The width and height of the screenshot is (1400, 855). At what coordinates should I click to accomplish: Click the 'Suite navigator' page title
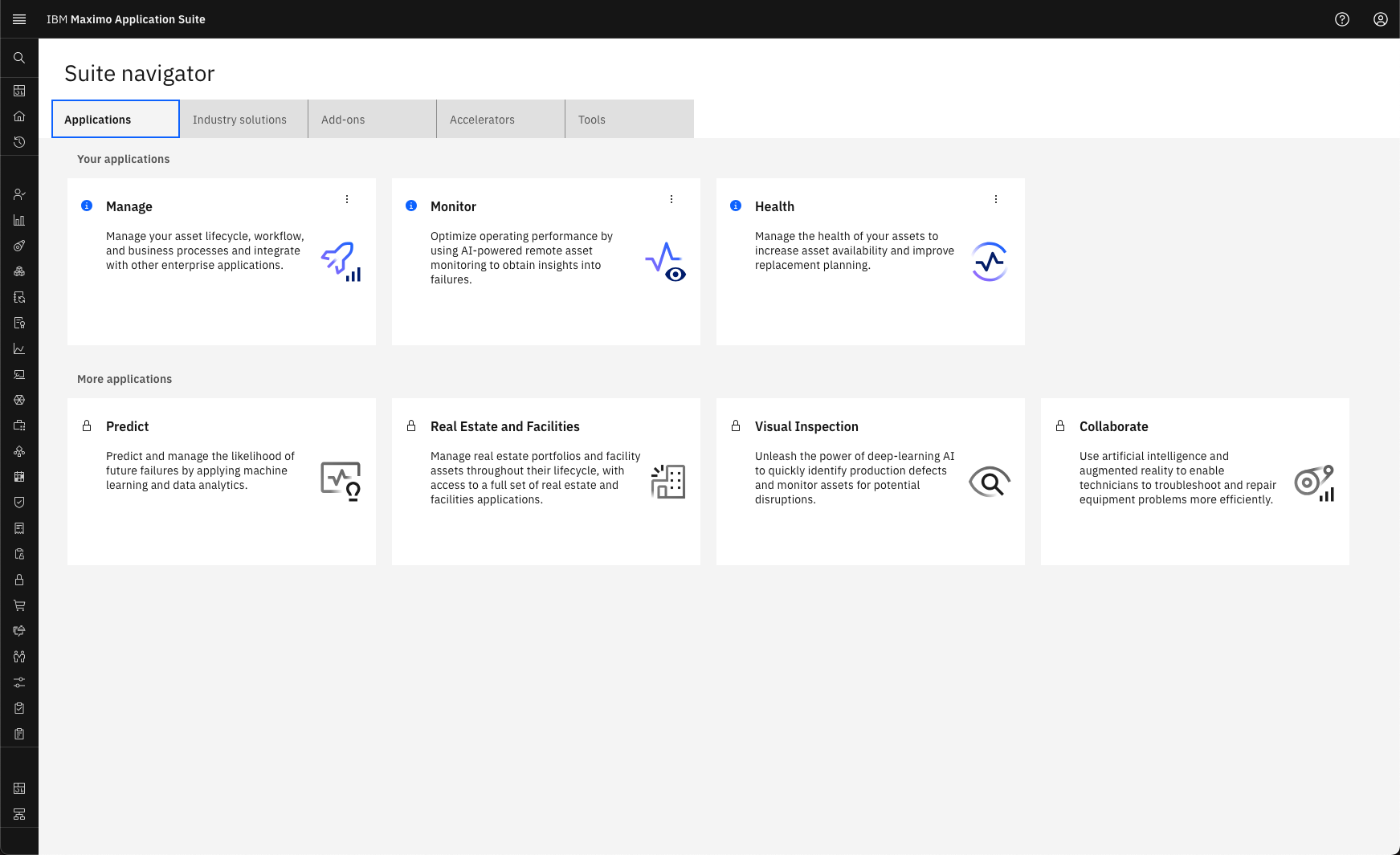(x=140, y=73)
